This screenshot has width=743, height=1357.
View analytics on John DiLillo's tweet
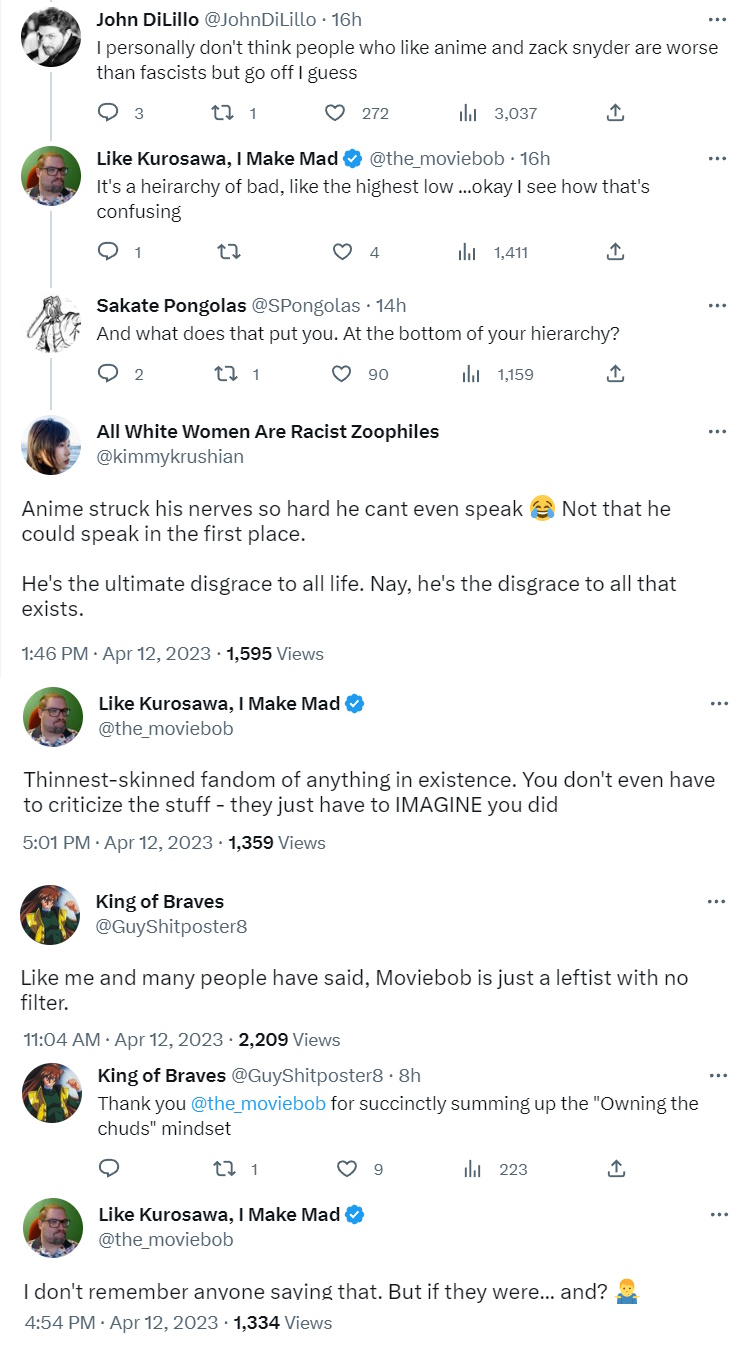[468, 113]
